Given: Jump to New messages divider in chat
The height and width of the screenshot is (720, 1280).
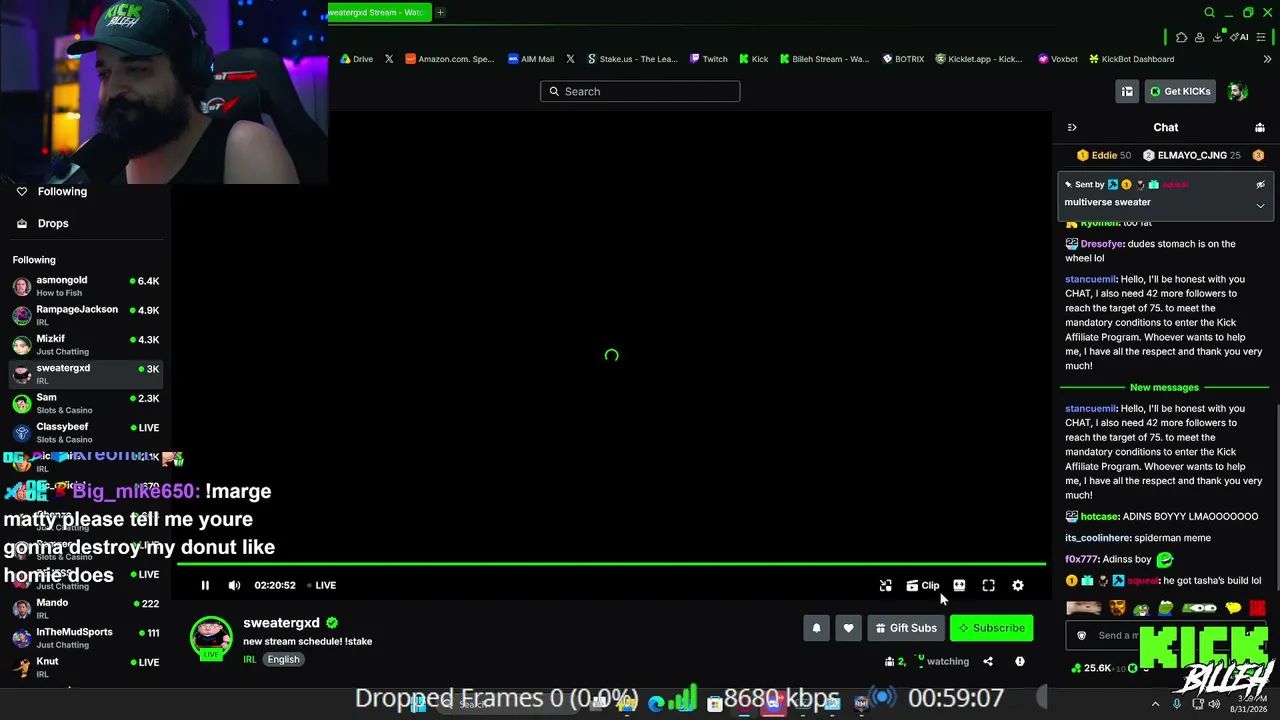Looking at the screenshot, I should pos(1164,387).
